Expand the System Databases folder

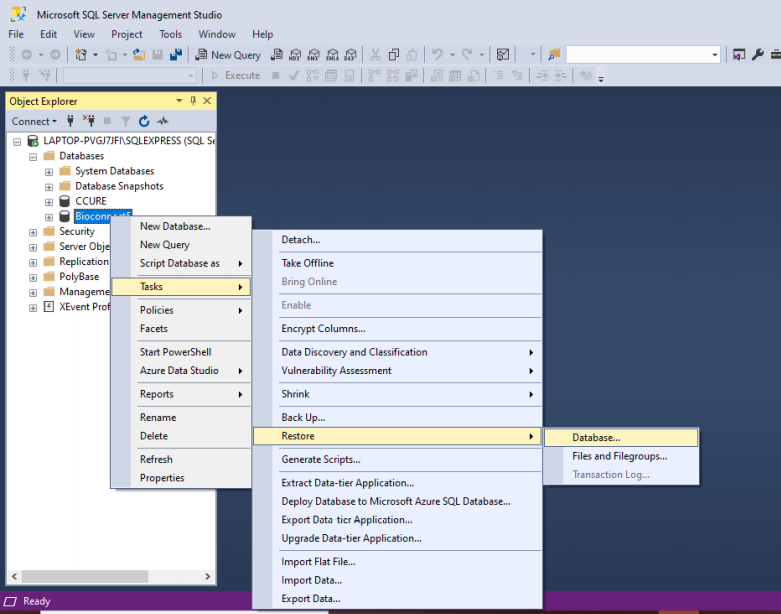49,172
